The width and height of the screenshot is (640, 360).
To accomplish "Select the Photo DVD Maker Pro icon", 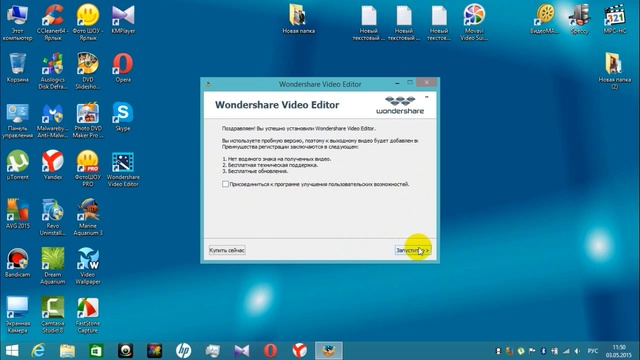I will click(88, 121).
